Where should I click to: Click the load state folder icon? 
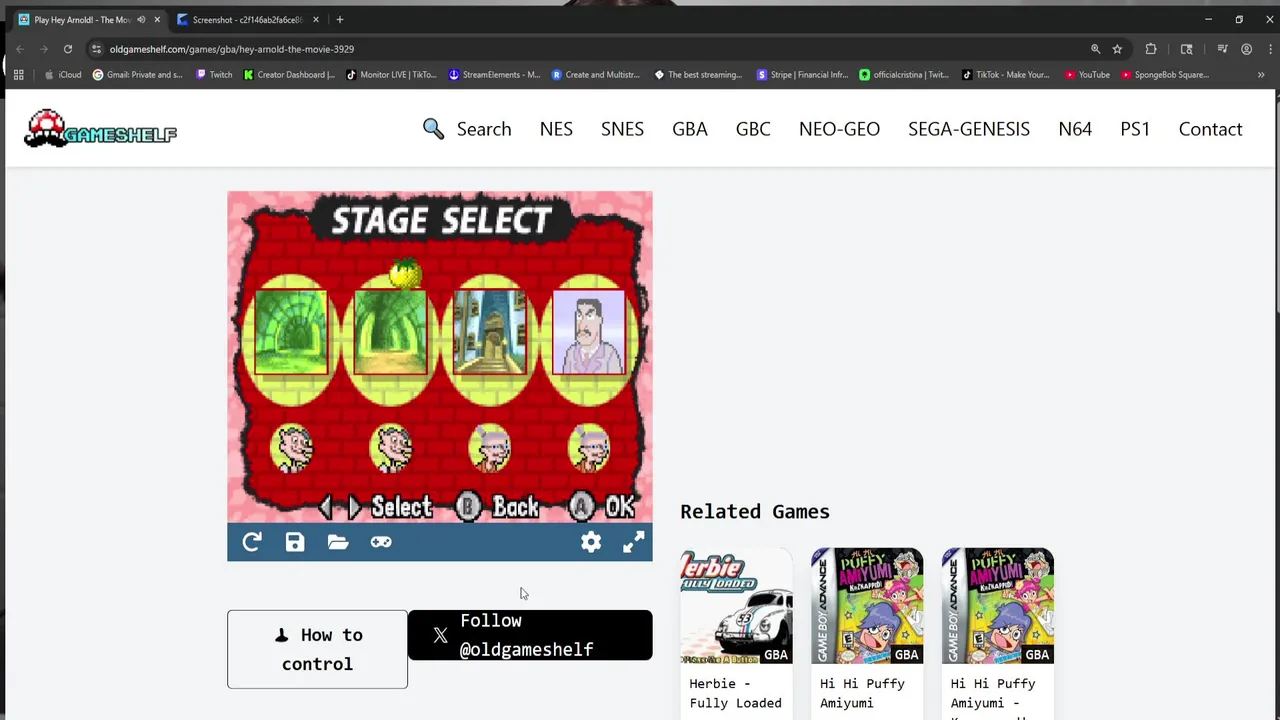click(338, 542)
